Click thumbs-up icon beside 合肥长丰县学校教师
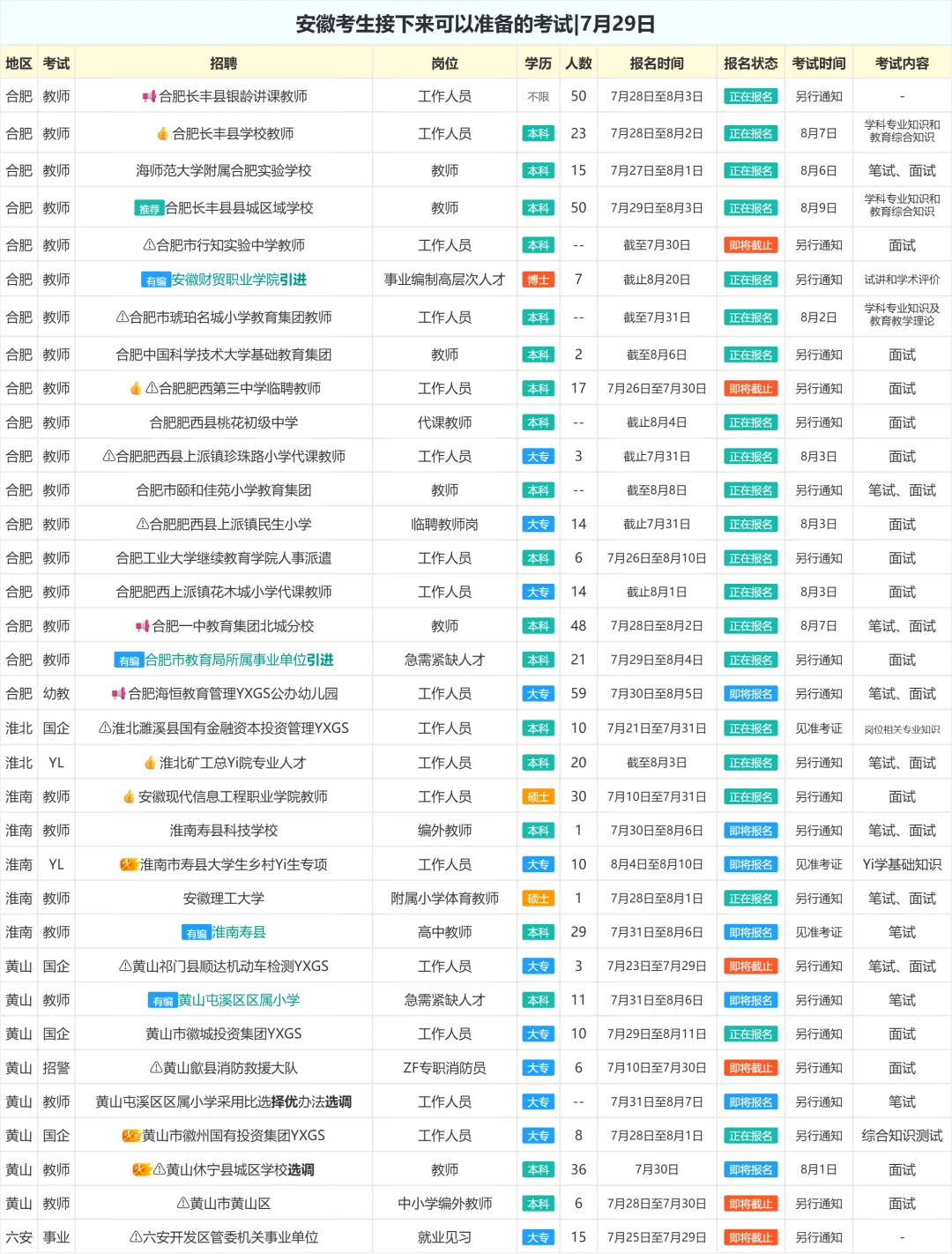This screenshot has height=1254, width=952. point(162,133)
